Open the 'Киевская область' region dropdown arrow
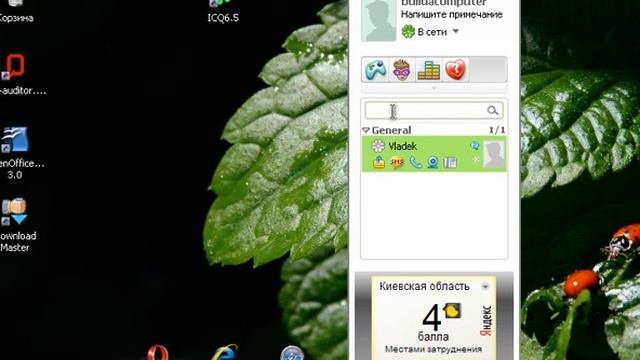Screen dimensions: 640x360 485,287
